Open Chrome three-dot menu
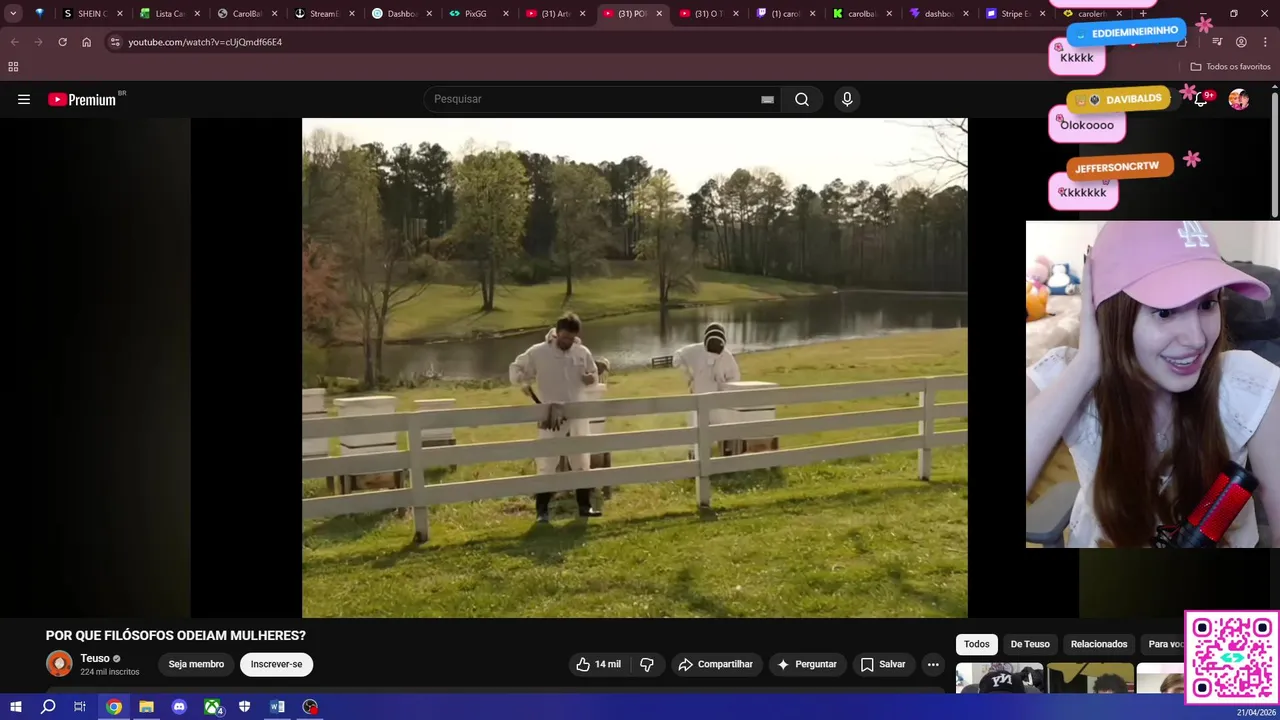1280x720 pixels. 1265,42
